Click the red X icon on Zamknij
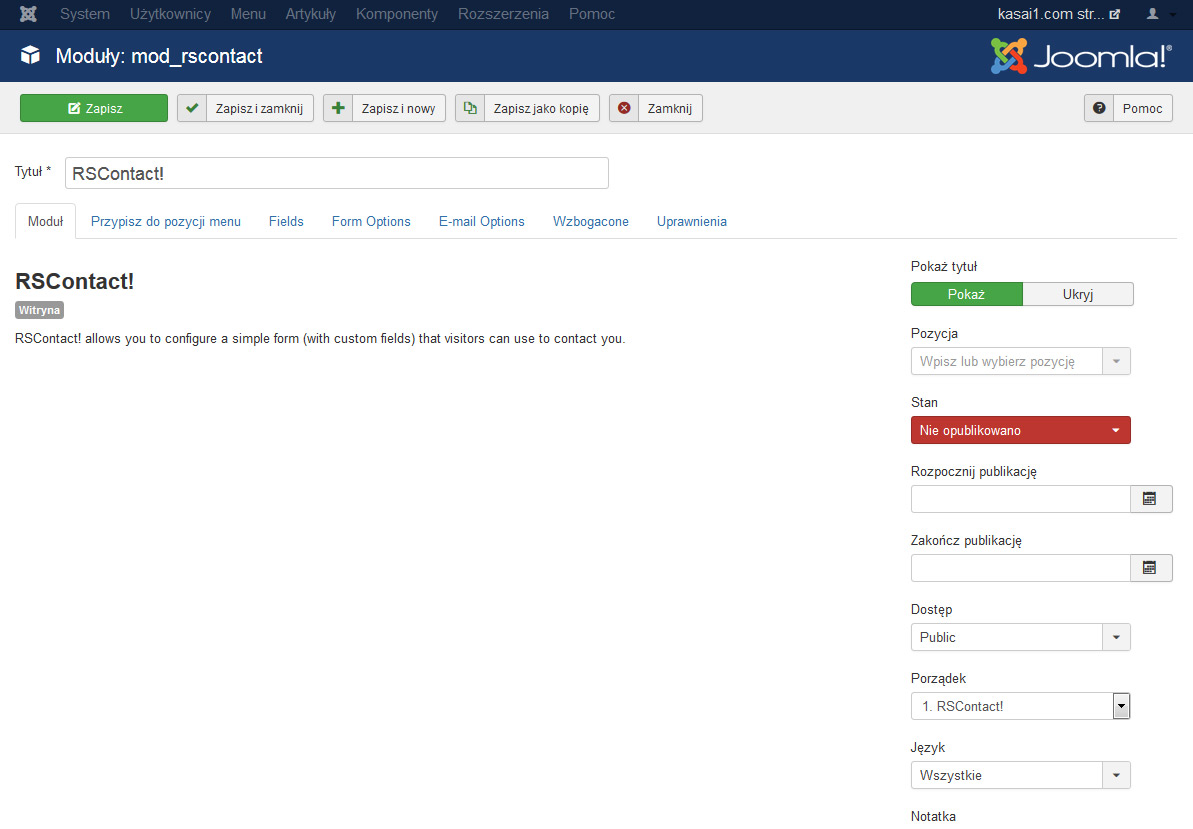Image resolution: width=1193 pixels, height=829 pixels. pyautogui.click(x=624, y=108)
